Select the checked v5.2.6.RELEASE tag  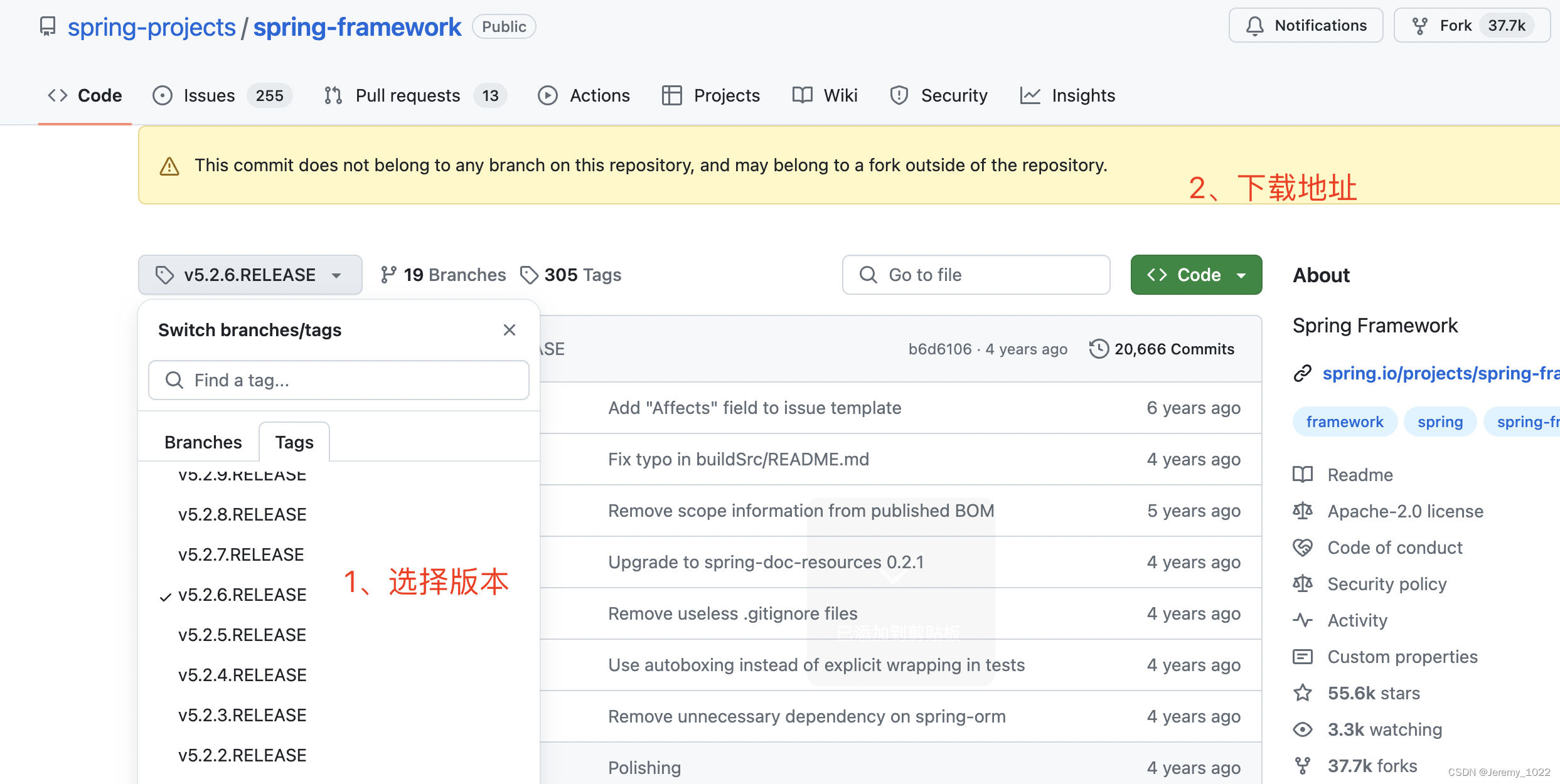click(x=242, y=595)
